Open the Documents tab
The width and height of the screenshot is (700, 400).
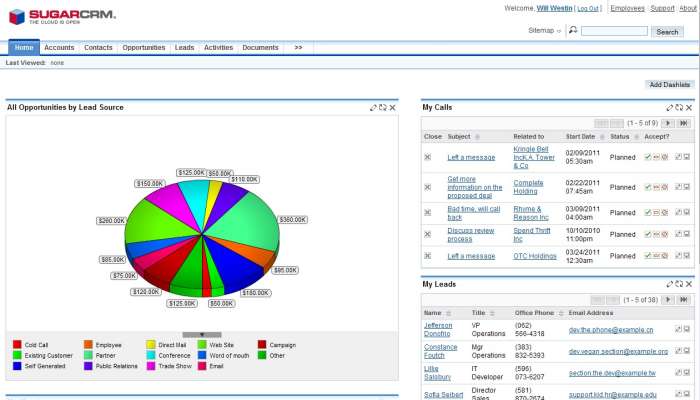pyautogui.click(x=260, y=47)
